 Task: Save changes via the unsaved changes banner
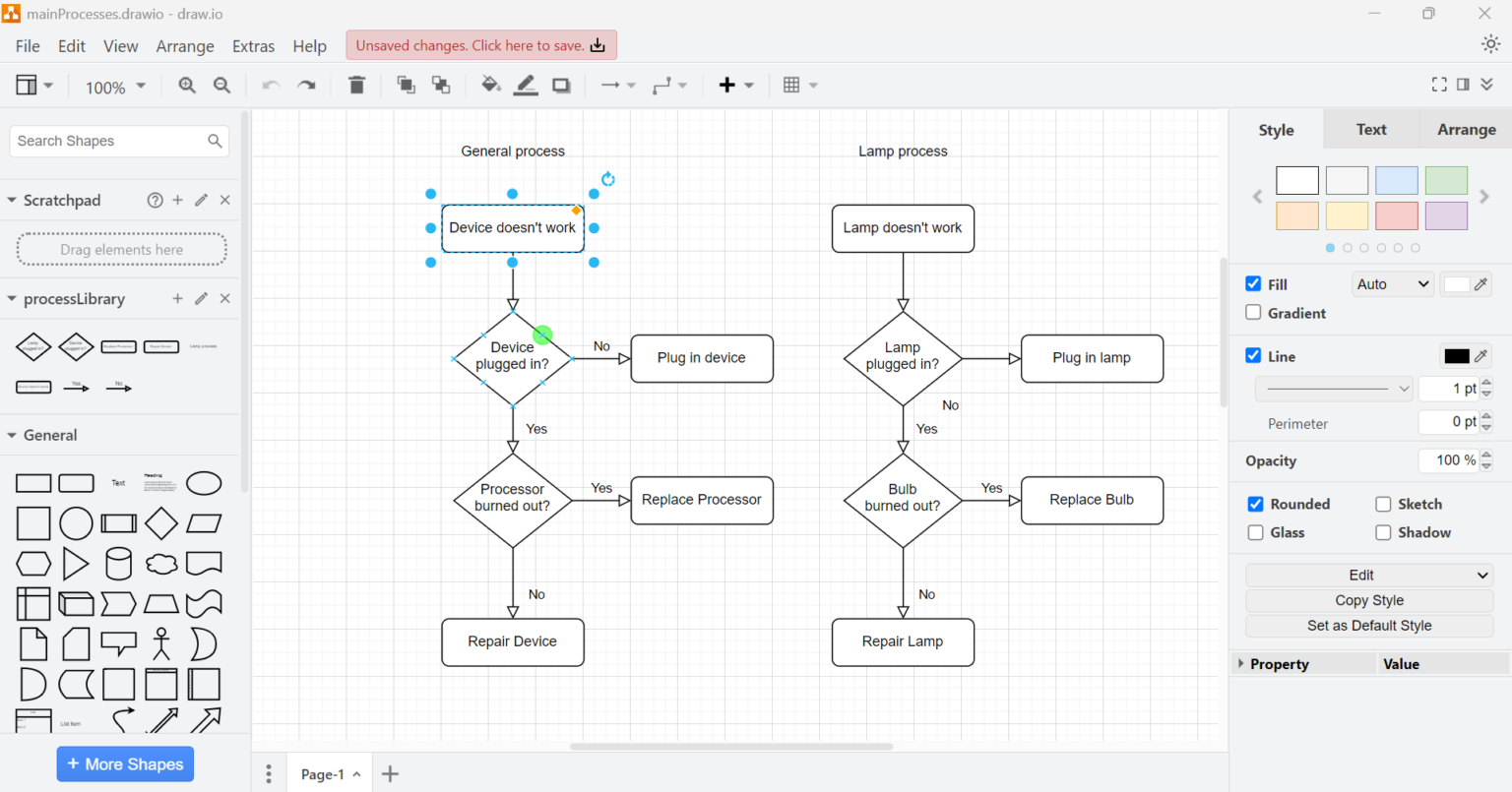479,44
